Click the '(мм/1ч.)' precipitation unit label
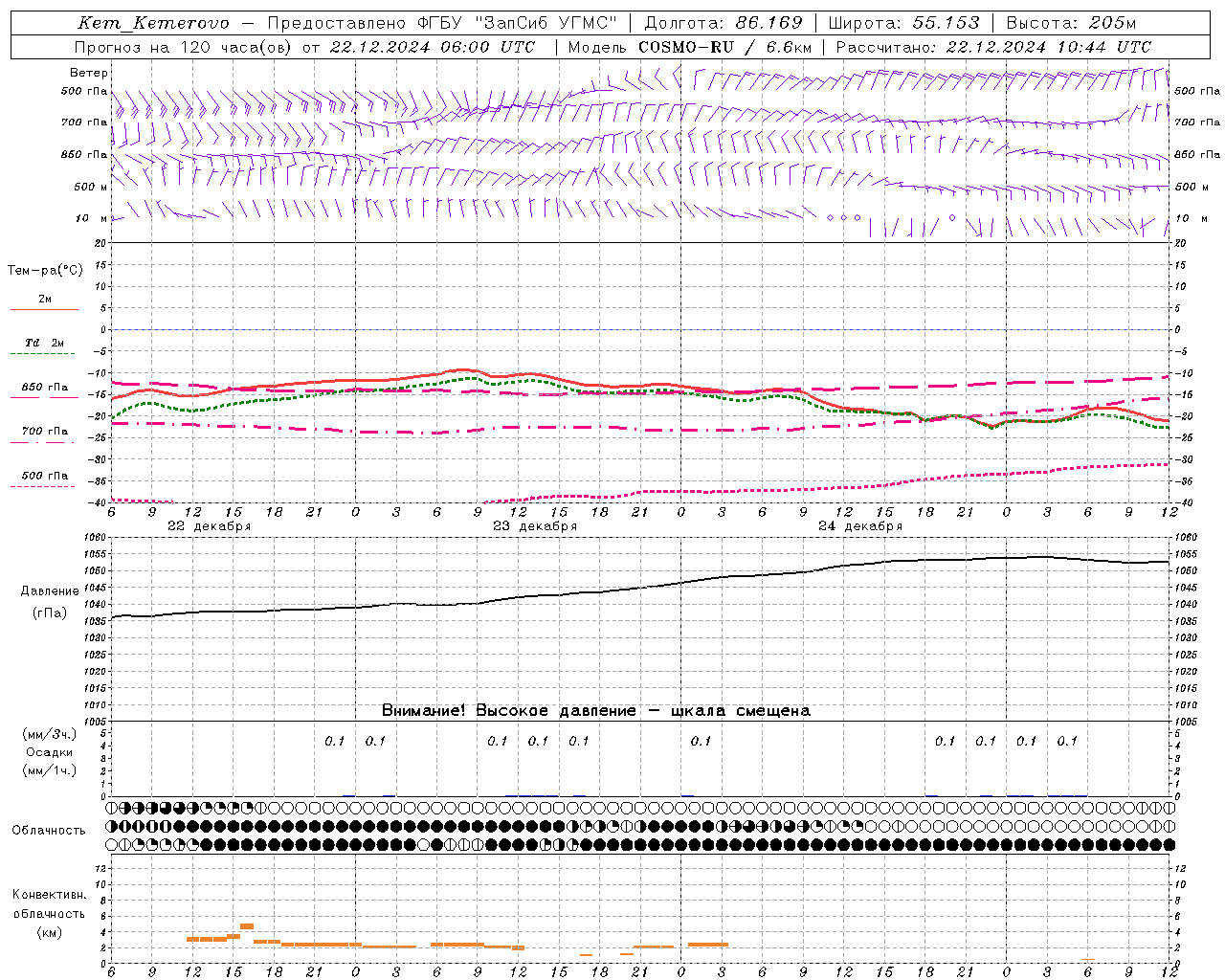Image resolution: width=1225 pixels, height=980 pixels. point(50,770)
